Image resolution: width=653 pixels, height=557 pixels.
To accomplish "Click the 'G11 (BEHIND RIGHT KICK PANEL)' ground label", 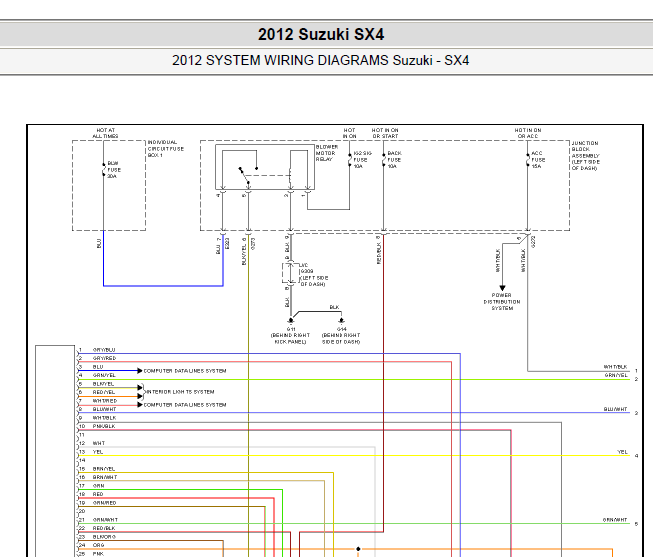I will pyautogui.click(x=290, y=335).
